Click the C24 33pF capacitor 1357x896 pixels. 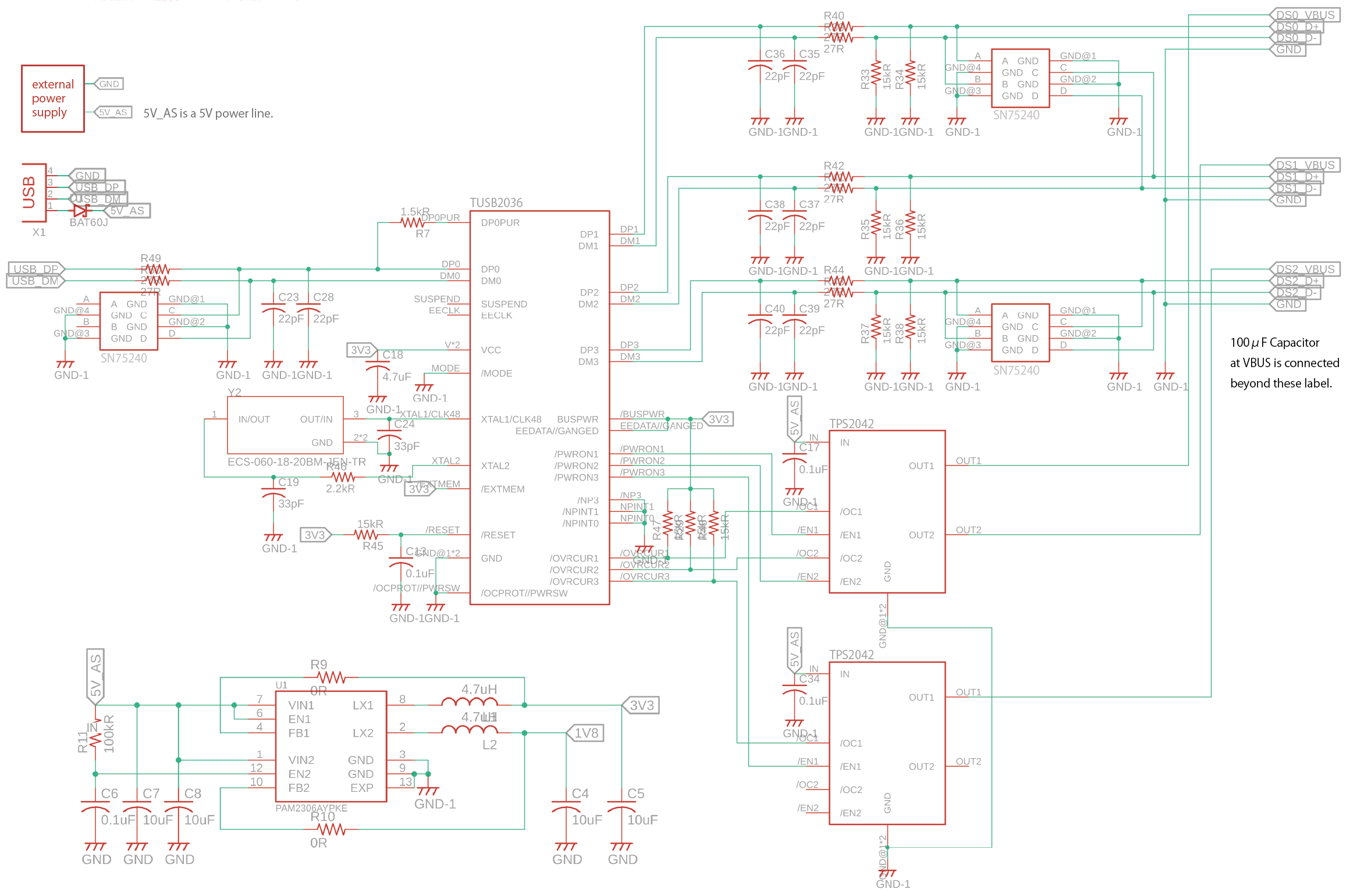[x=389, y=434]
